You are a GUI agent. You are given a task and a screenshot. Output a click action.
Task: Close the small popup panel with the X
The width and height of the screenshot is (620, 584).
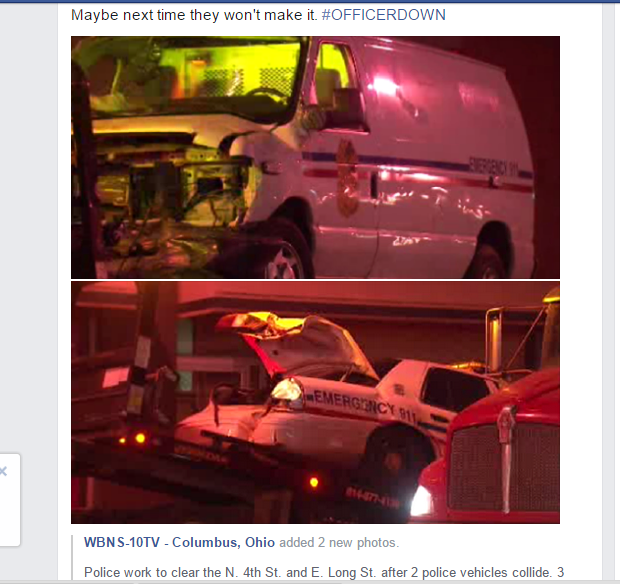(3, 471)
